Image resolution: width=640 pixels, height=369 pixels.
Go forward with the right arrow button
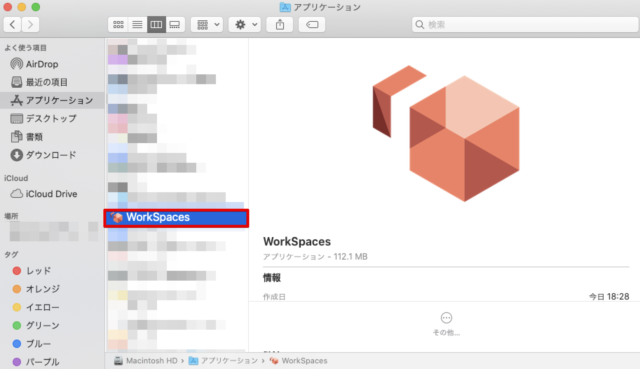(x=31, y=25)
